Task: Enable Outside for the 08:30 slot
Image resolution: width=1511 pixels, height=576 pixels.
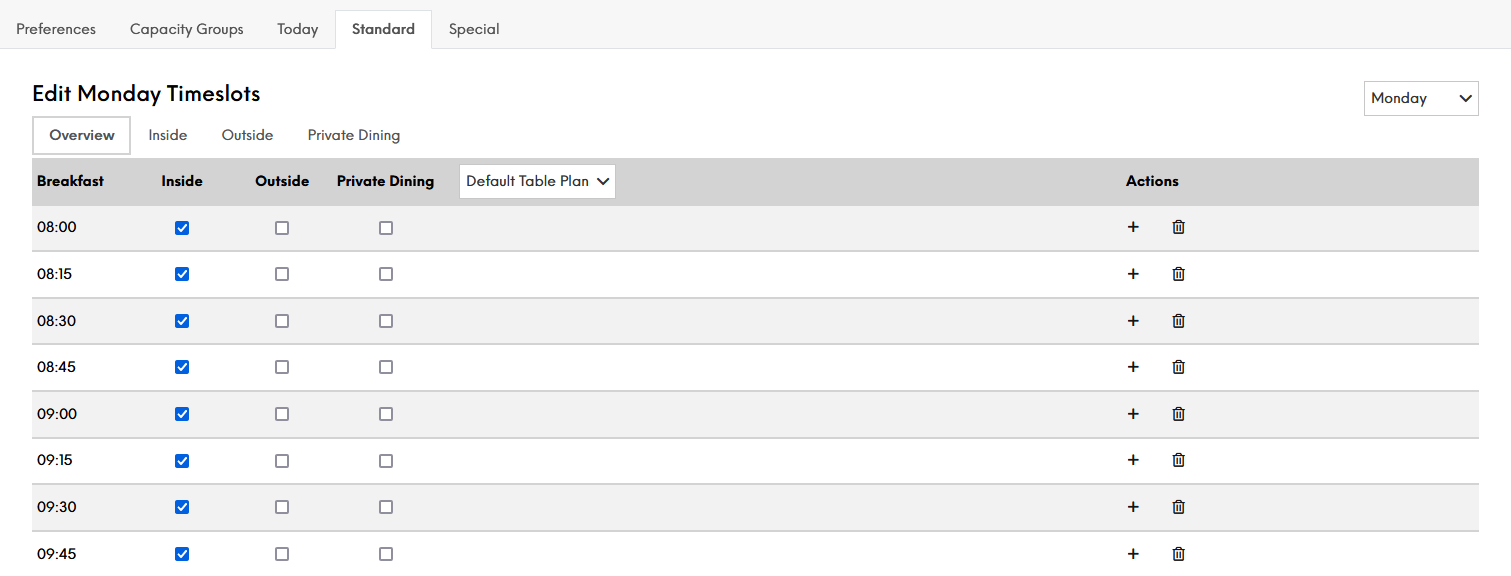Action: (282, 321)
